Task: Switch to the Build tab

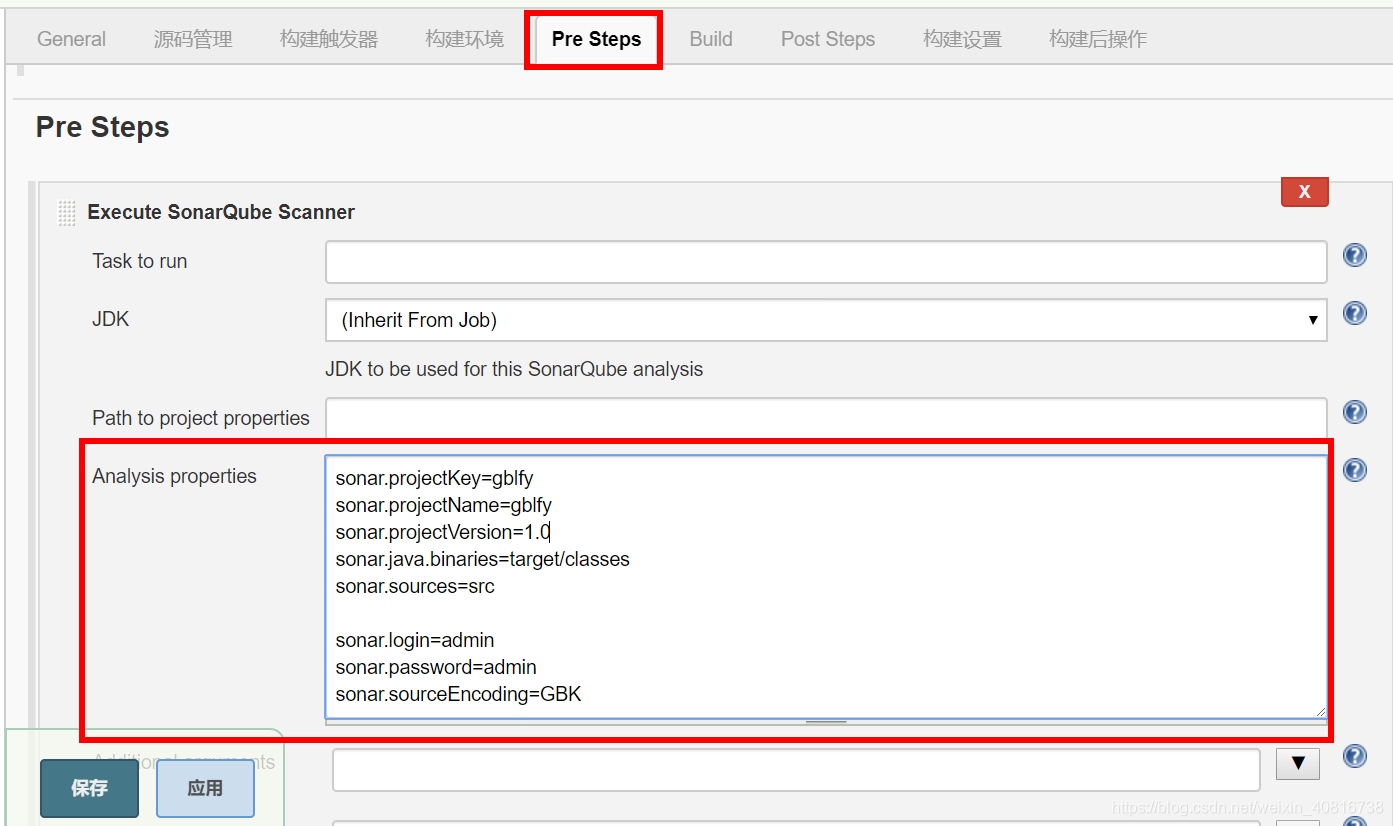Action: coord(711,39)
